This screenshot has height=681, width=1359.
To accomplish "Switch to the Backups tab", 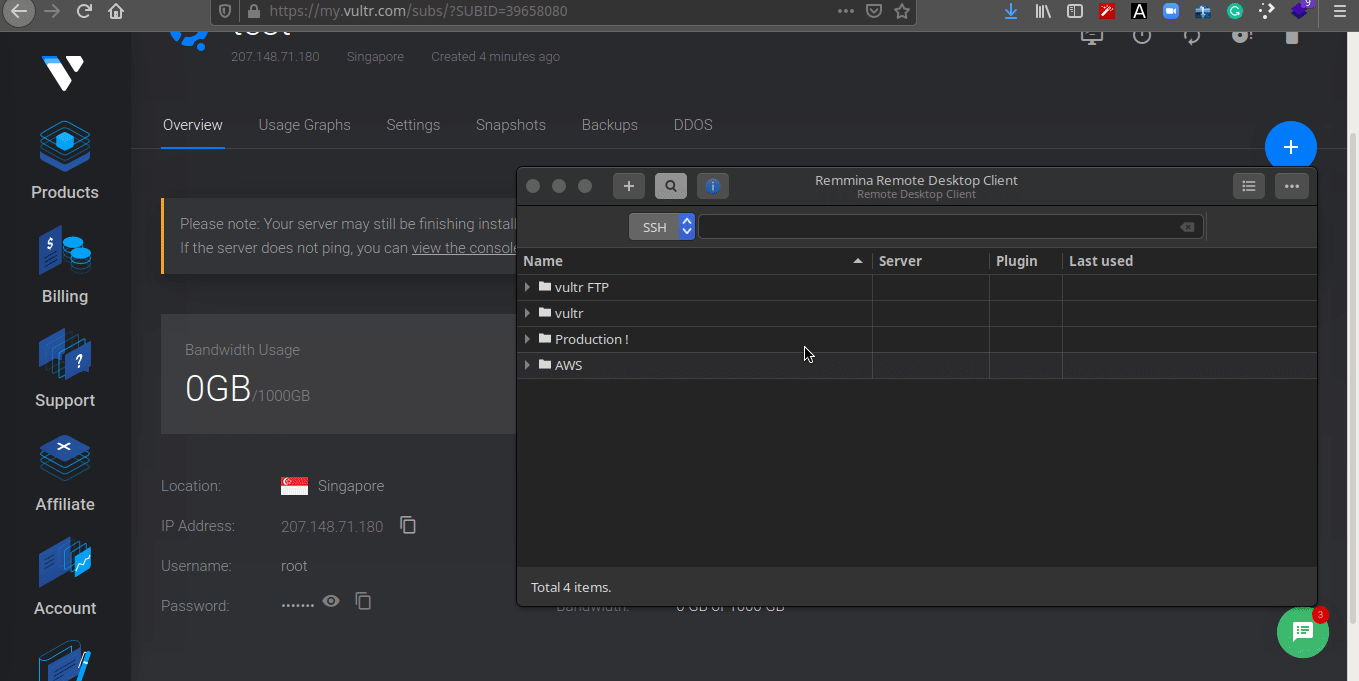I will click(x=610, y=125).
